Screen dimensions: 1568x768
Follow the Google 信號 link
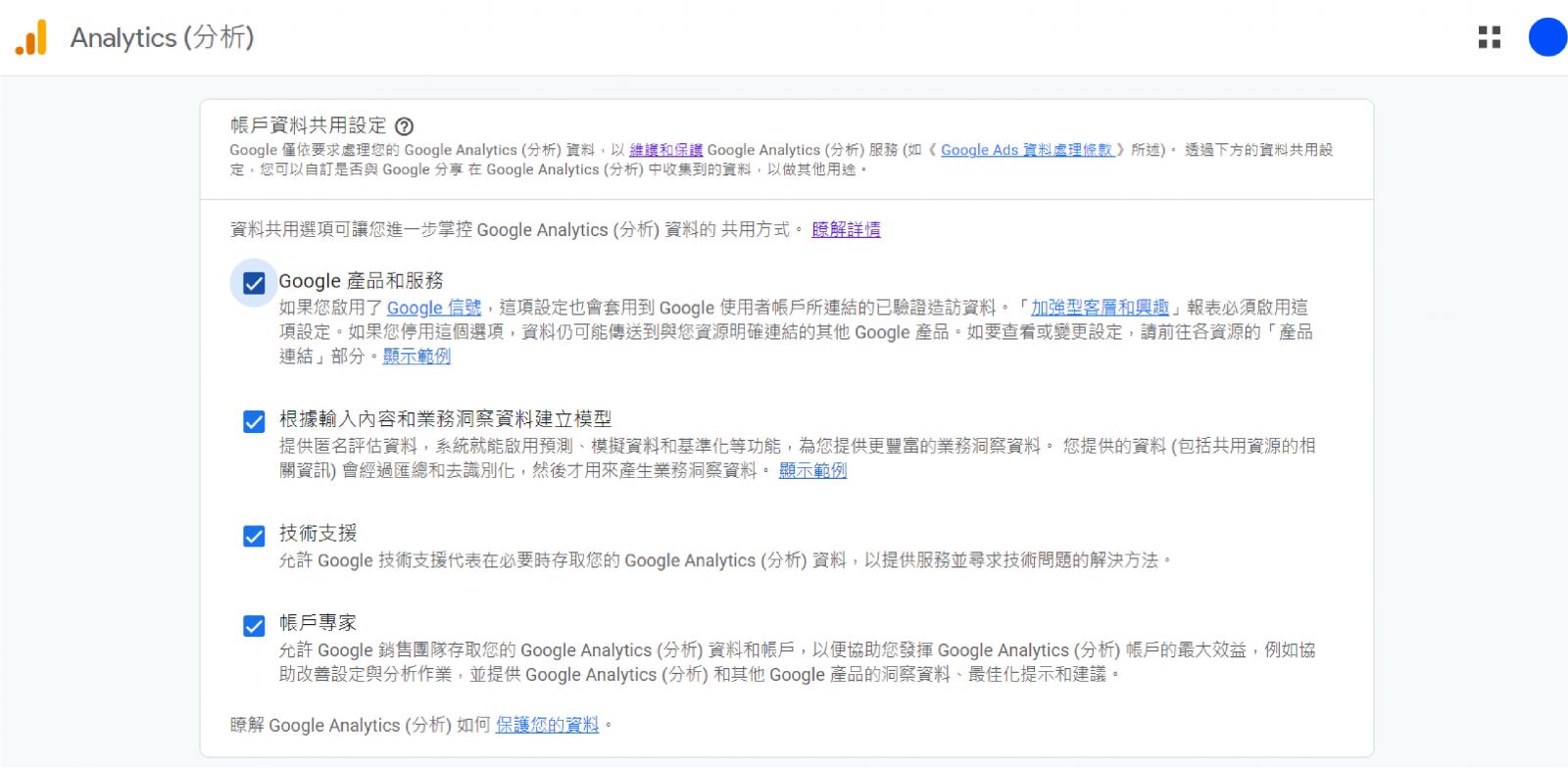tap(434, 308)
